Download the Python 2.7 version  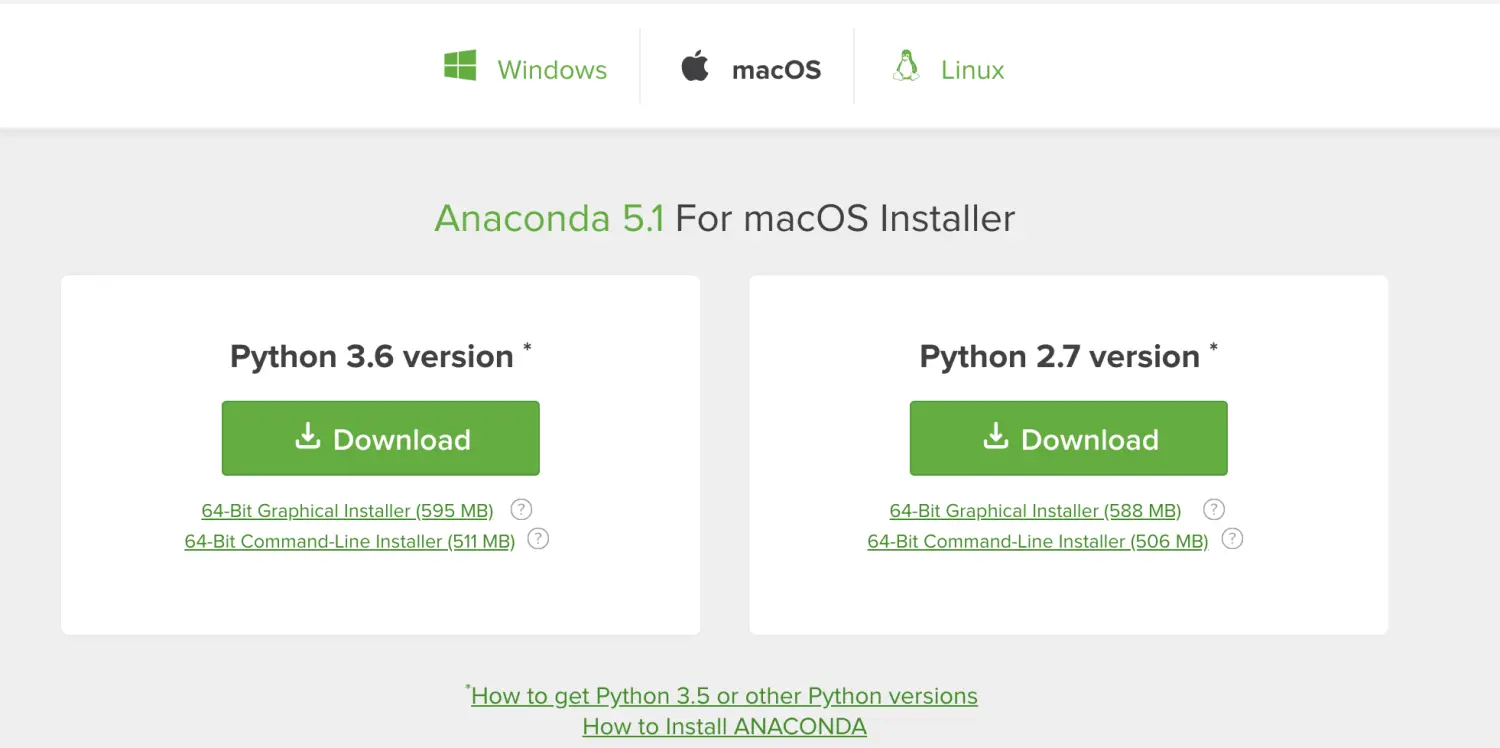[1069, 438]
